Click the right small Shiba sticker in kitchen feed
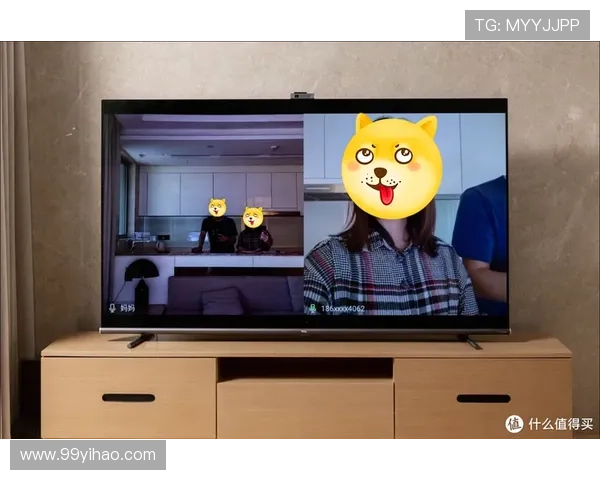This screenshot has width=600, height=480. [x=253, y=217]
